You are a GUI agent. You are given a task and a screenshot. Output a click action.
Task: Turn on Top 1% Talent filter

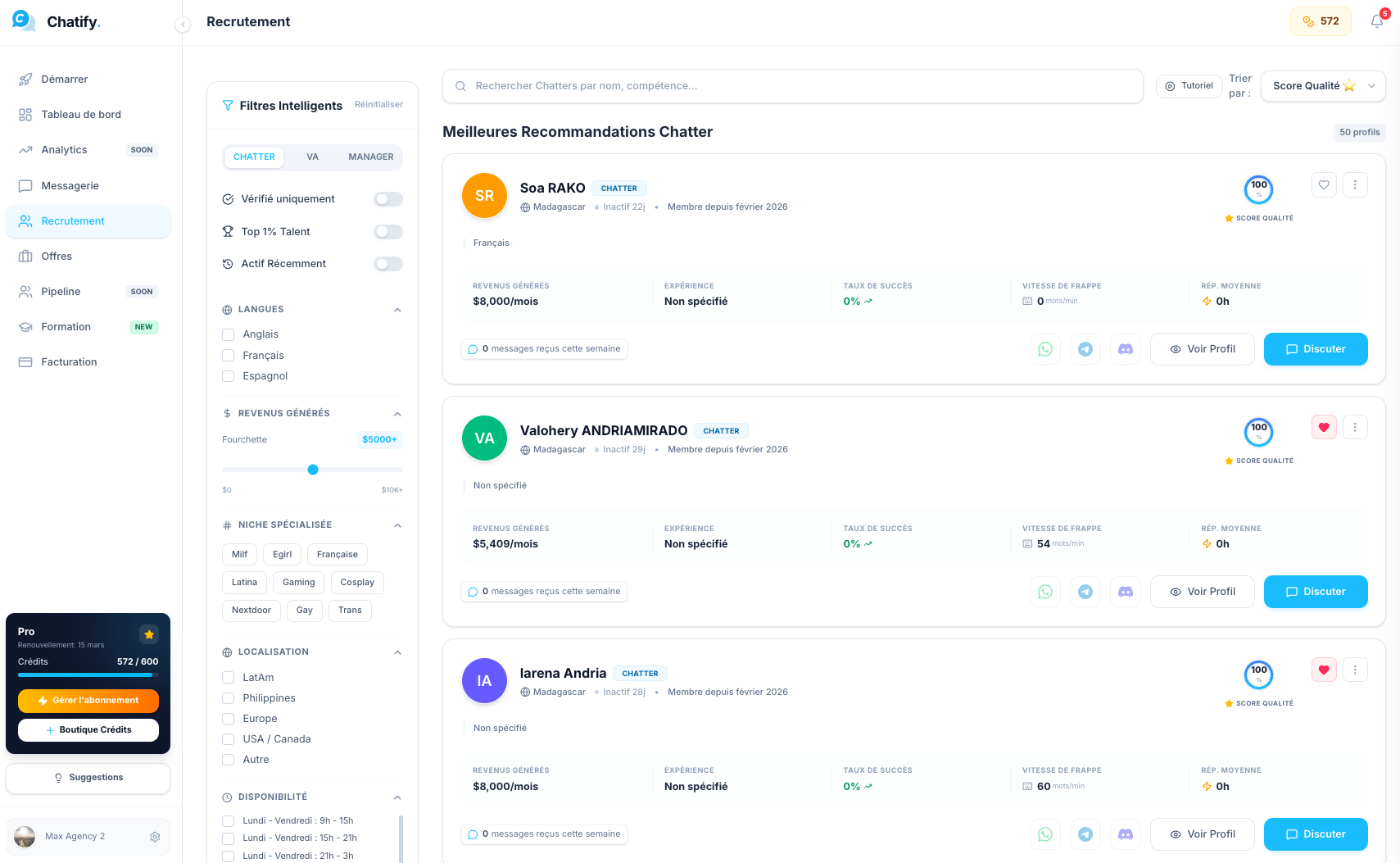388,232
